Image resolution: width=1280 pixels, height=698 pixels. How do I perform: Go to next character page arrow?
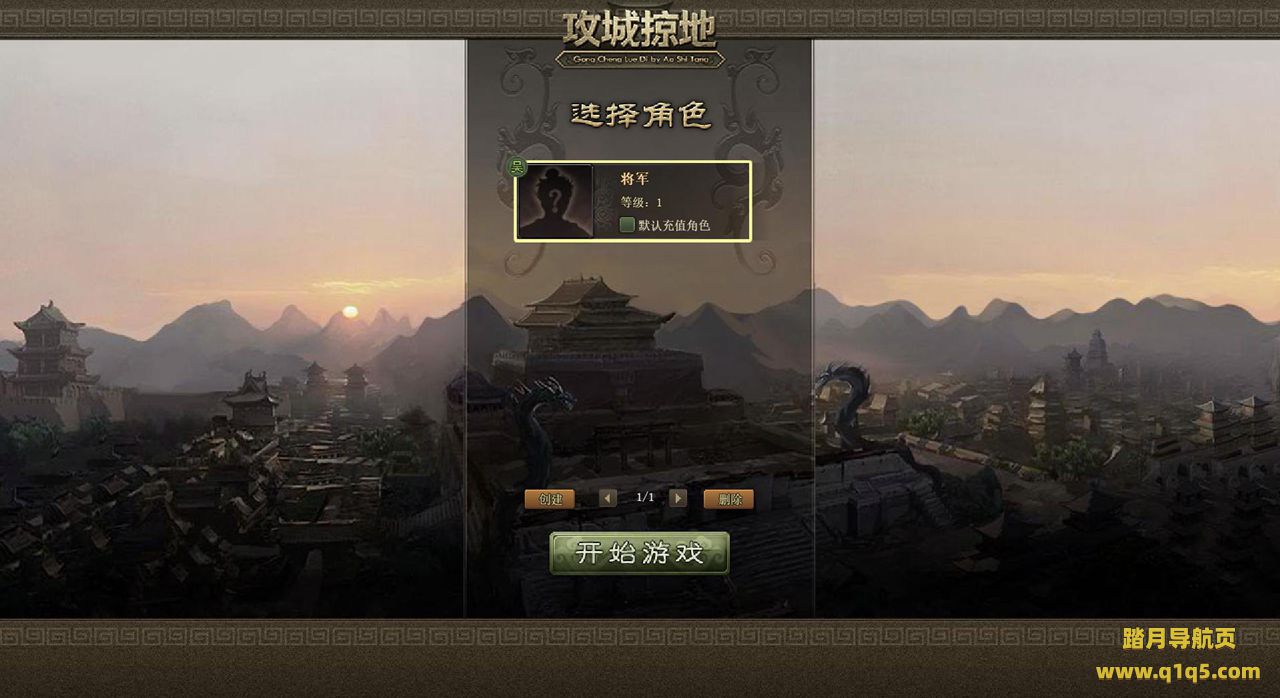(678, 498)
